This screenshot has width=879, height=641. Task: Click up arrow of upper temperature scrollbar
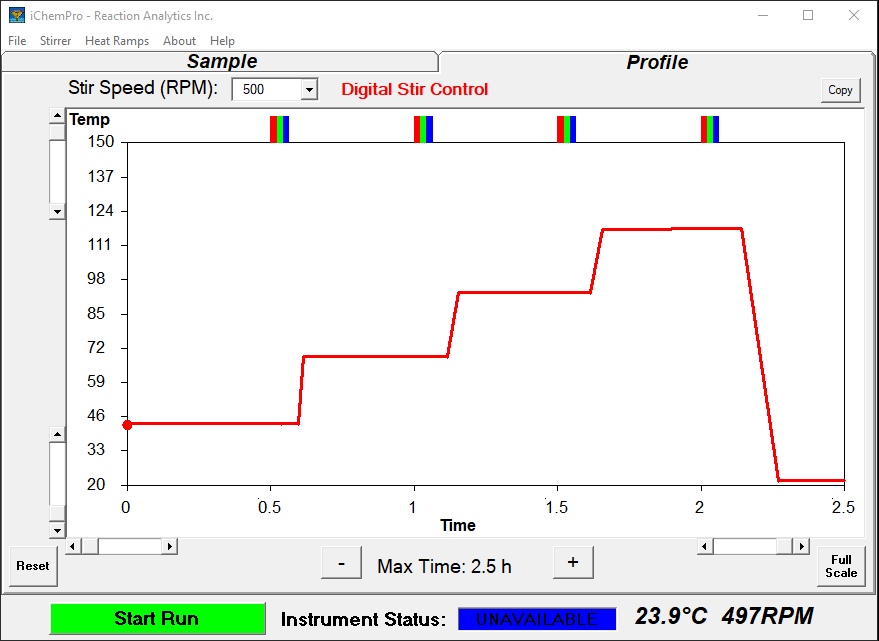(x=57, y=116)
